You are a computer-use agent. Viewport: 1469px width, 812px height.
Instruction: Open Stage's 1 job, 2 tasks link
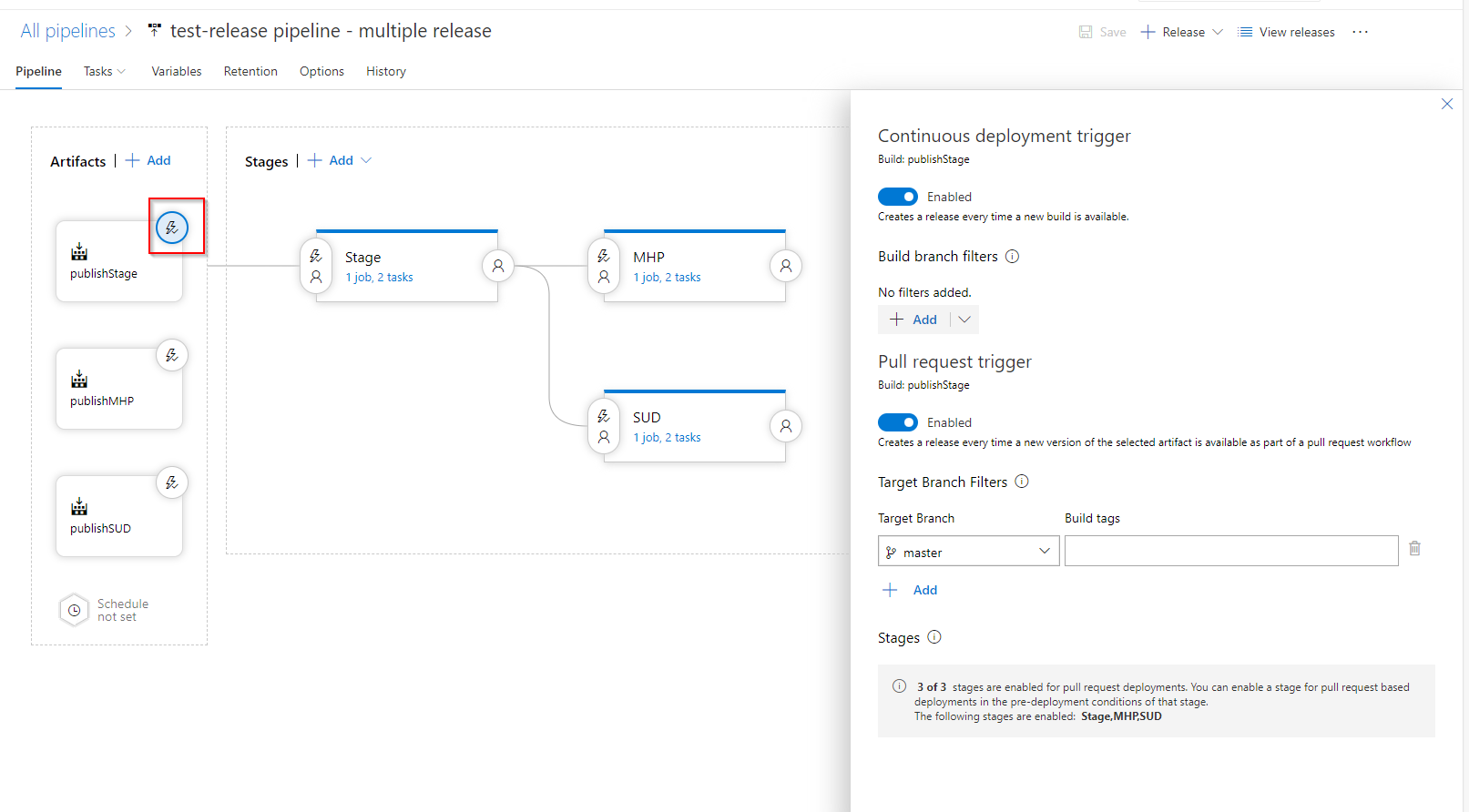point(379,278)
